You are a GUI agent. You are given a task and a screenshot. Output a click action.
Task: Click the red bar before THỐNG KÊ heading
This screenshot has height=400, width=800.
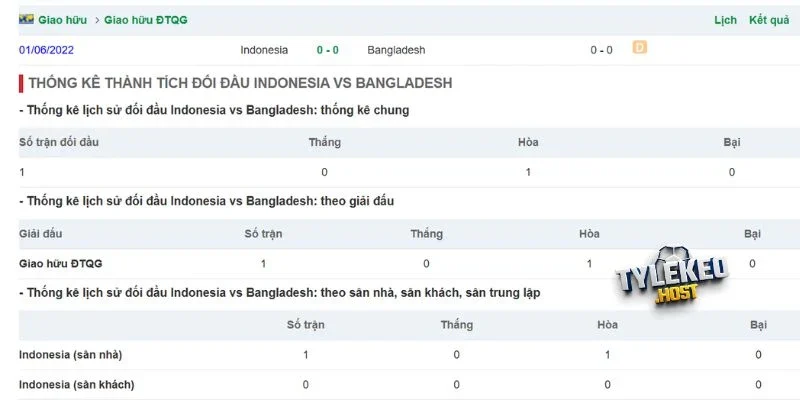pyautogui.click(x=21, y=83)
